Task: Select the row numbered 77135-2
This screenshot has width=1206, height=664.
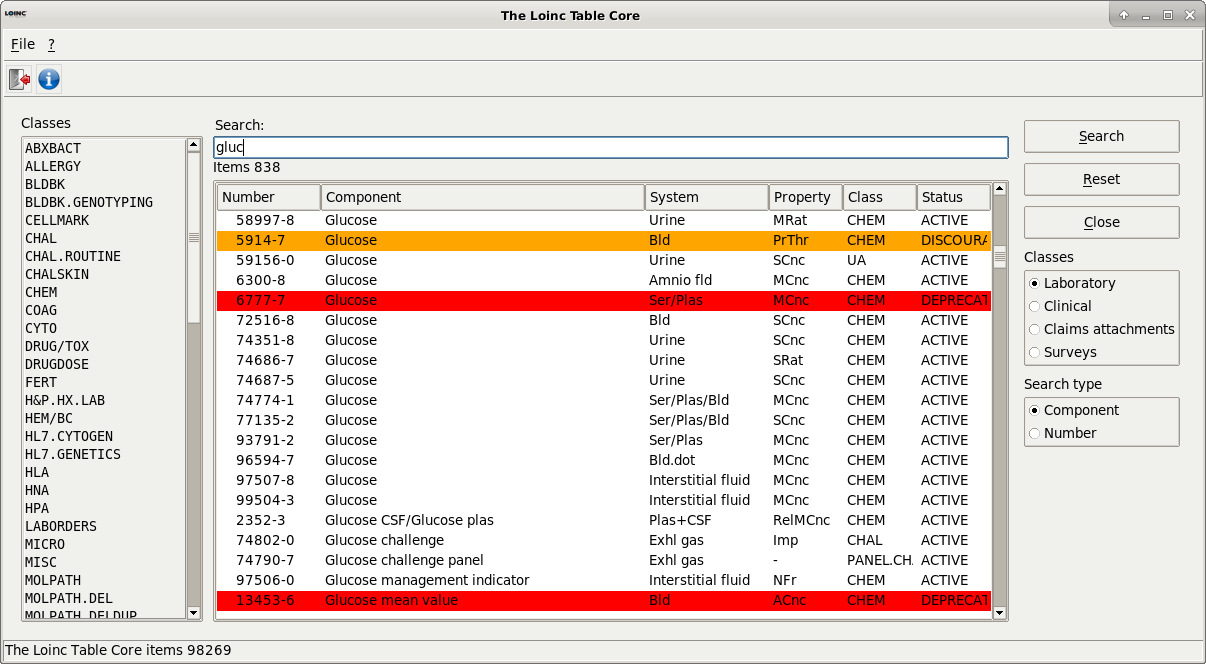Action: tap(604, 420)
